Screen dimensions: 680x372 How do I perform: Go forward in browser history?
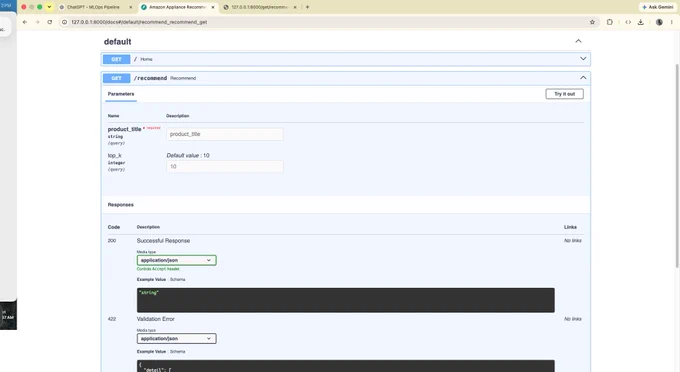(37, 22)
